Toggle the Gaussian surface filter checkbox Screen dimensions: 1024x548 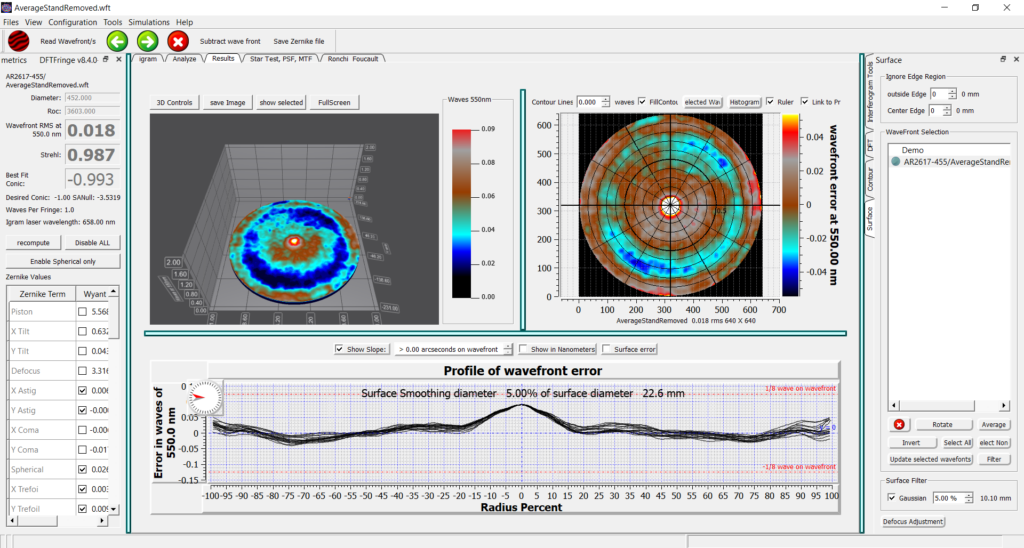pyautogui.click(x=892, y=498)
